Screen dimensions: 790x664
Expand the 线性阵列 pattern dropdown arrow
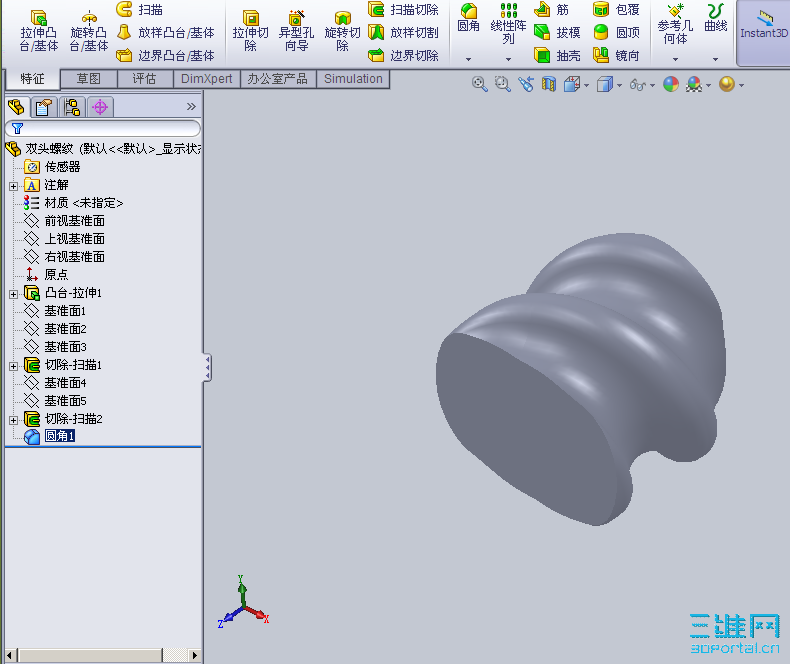coord(508,59)
